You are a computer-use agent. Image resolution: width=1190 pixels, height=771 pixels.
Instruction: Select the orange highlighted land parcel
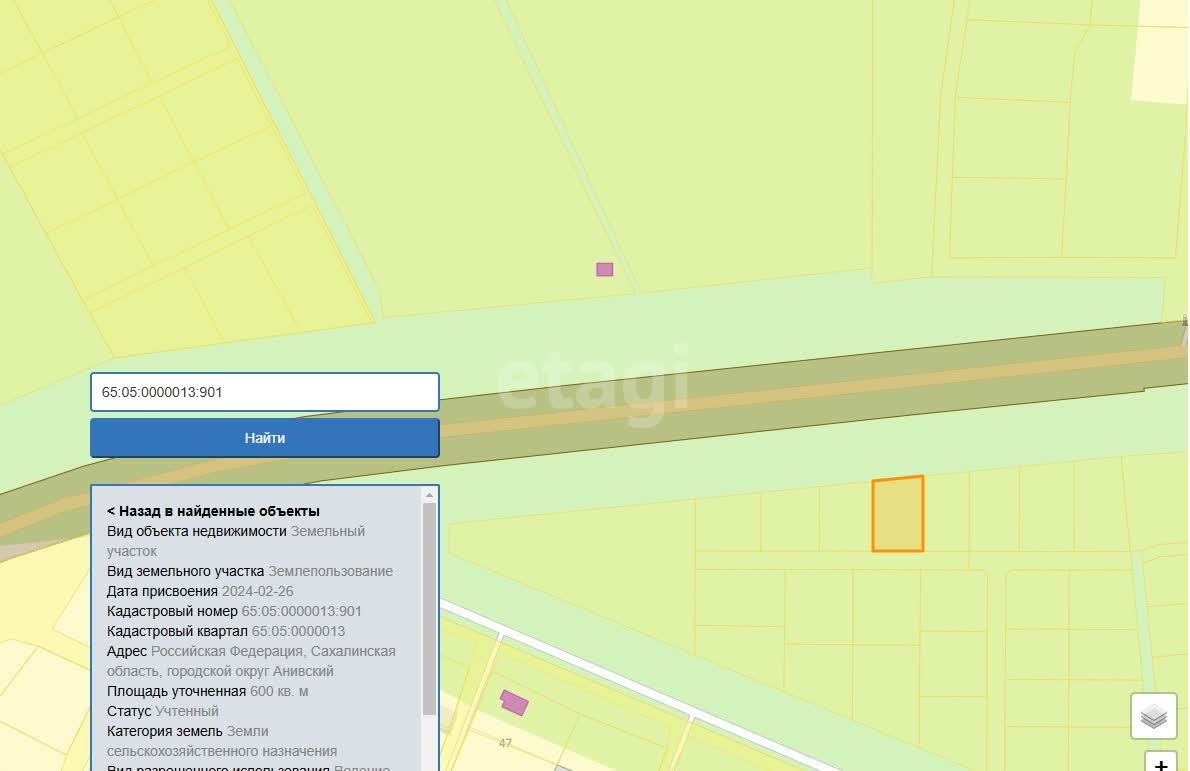point(897,514)
